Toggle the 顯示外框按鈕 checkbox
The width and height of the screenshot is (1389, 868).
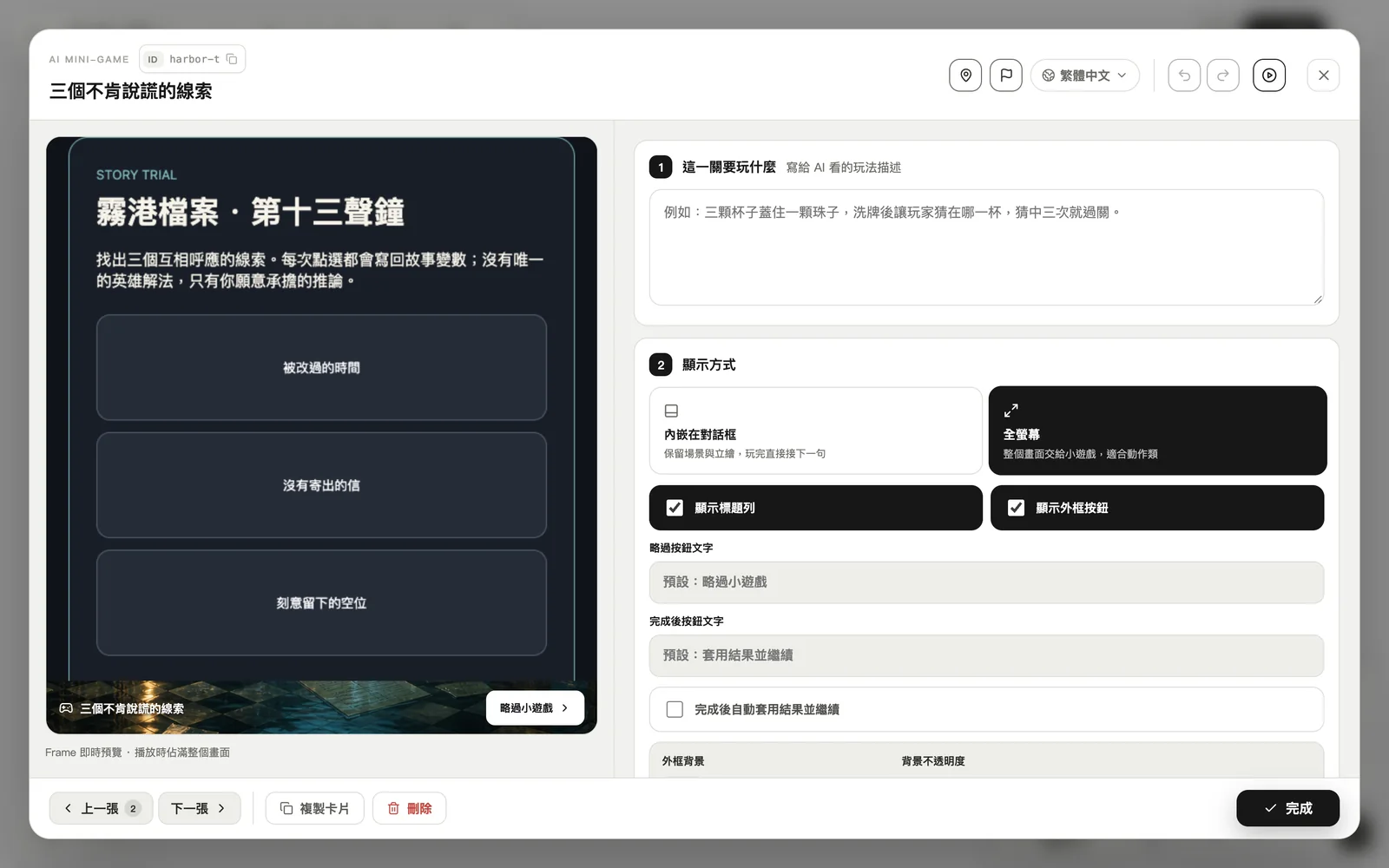point(1016,508)
